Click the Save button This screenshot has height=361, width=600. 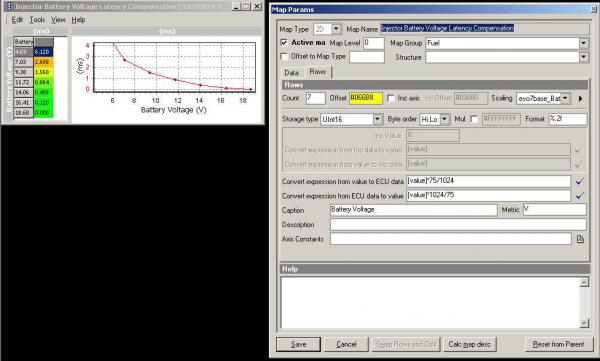coord(298,344)
